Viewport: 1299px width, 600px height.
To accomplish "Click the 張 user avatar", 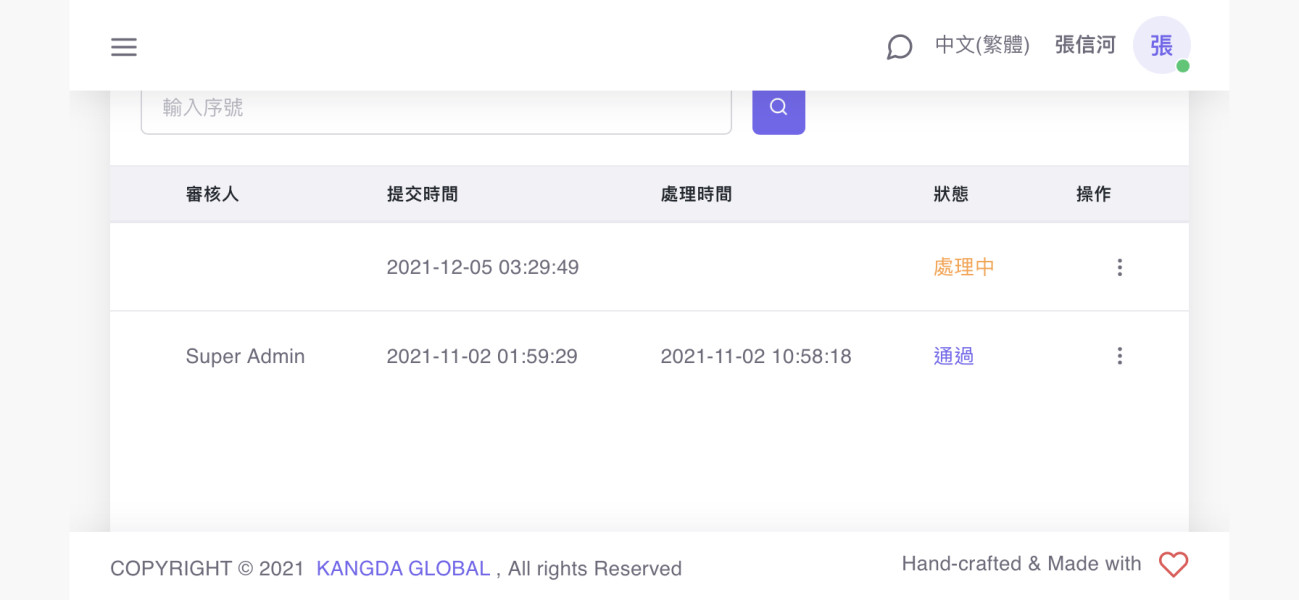I will [1161, 46].
